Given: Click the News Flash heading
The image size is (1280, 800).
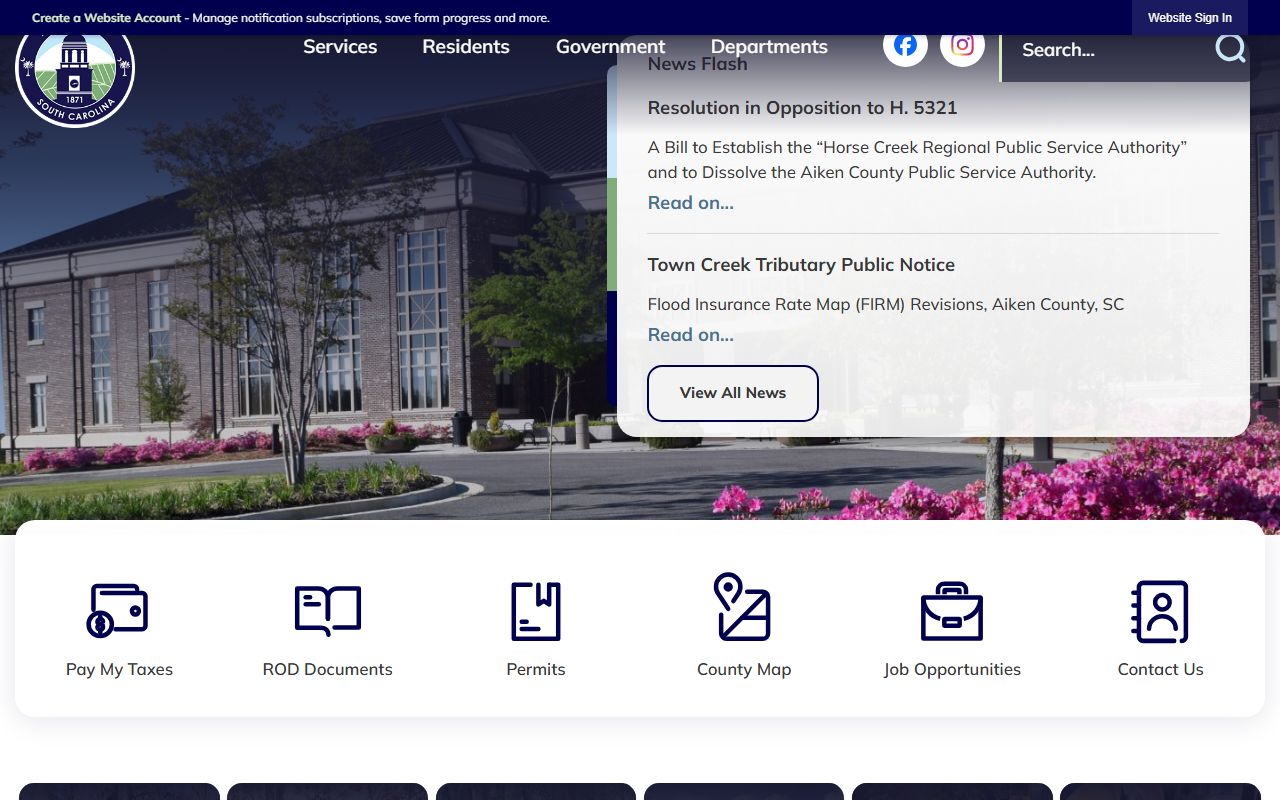Looking at the screenshot, I should [x=697, y=64].
